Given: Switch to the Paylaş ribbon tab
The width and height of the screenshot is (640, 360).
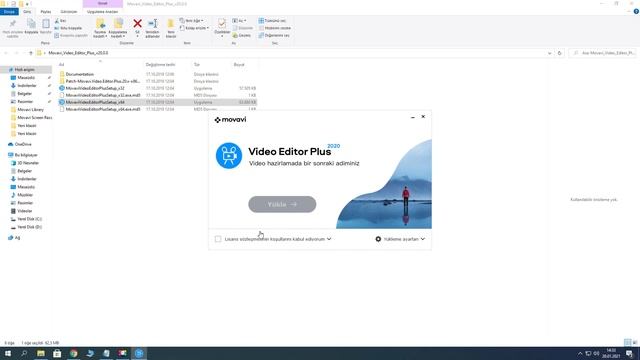Looking at the screenshot, I should tap(46, 12).
